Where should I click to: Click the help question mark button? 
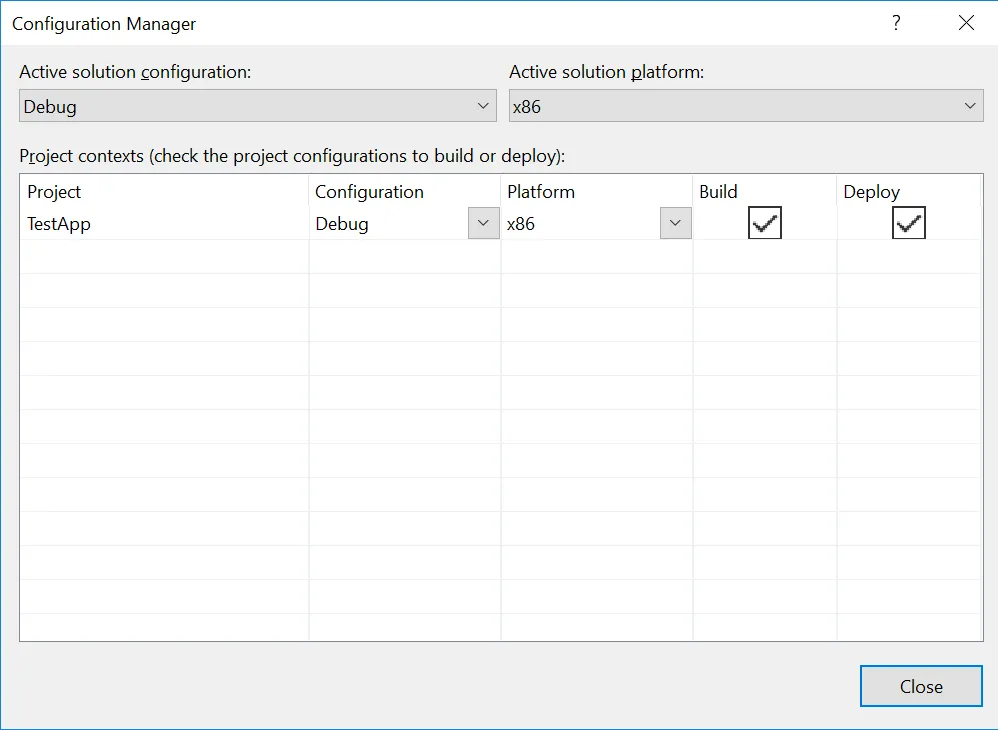896,23
